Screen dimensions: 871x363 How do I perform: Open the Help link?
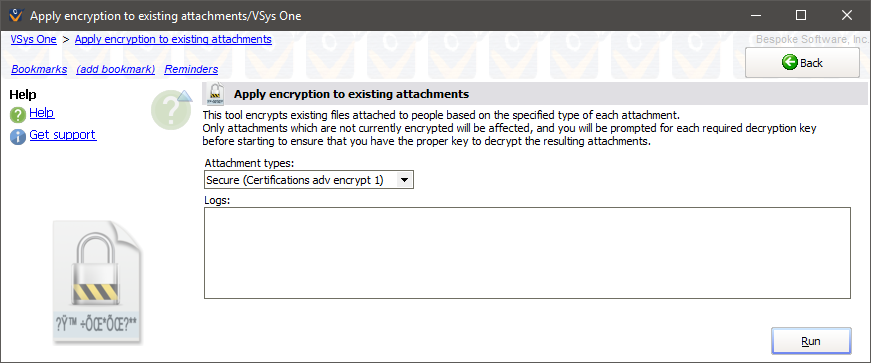(x=42, y=113)
